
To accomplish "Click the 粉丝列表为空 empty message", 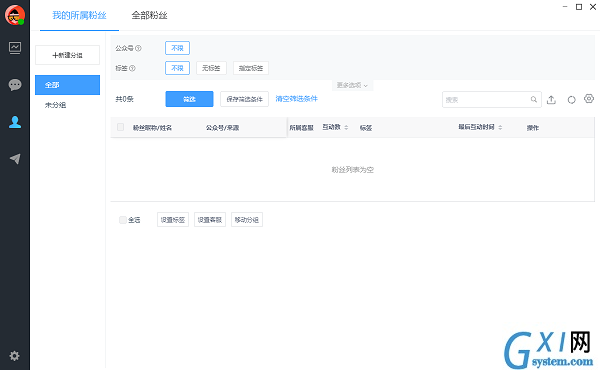I will point(352,170).
